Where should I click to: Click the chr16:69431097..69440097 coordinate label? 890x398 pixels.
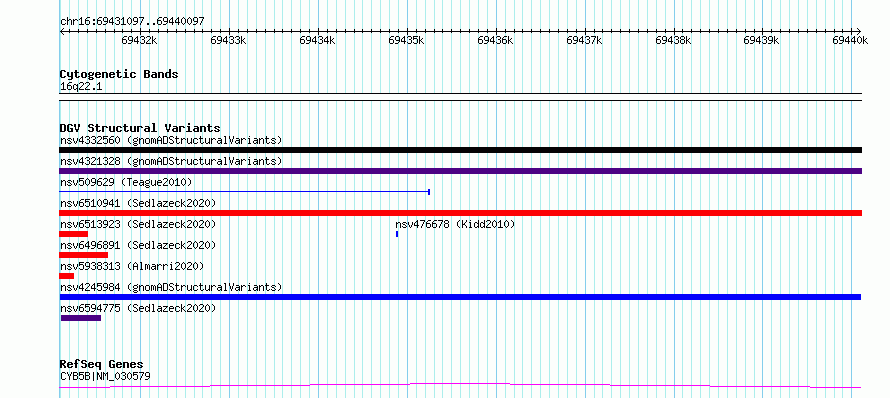coord(132,22)
